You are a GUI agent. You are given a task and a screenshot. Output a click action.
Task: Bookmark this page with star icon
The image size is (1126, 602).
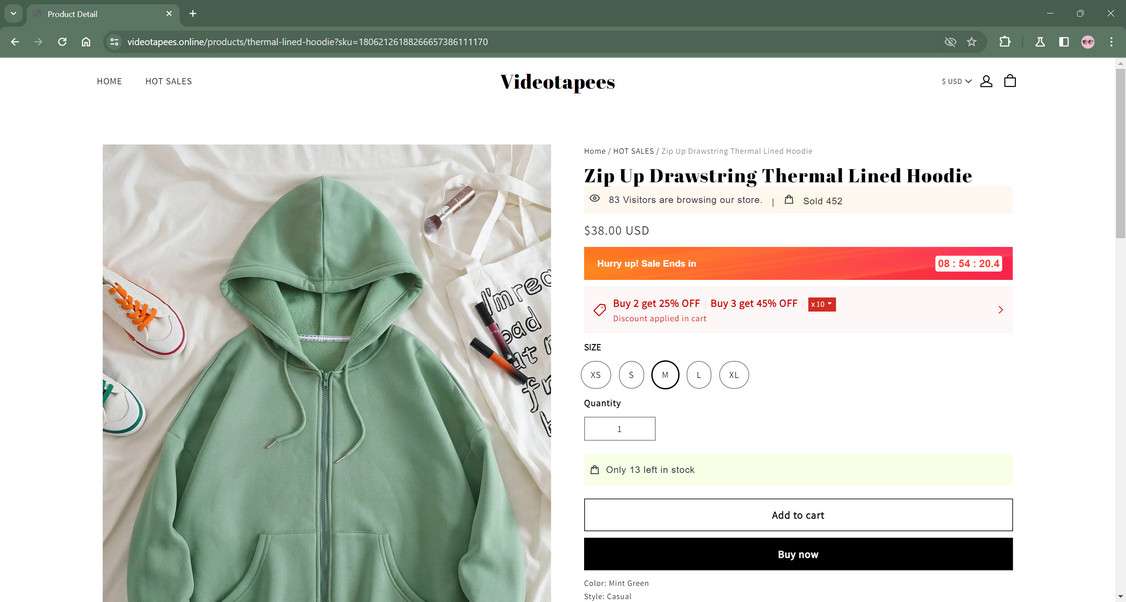coord(972,42)
